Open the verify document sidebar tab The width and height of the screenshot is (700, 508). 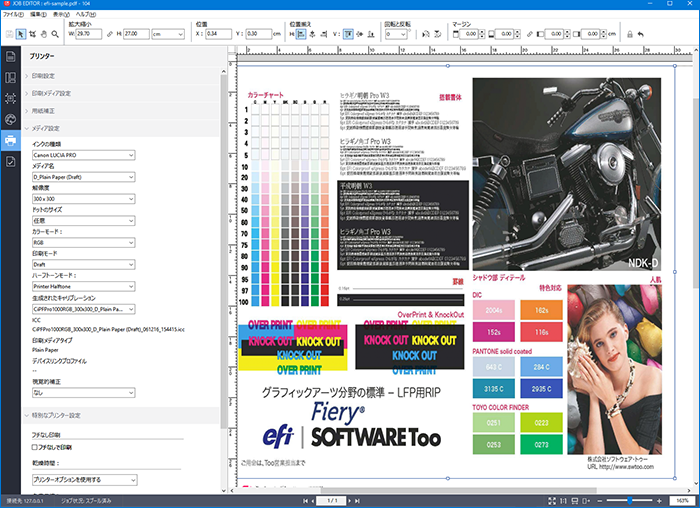coord(10,162)
